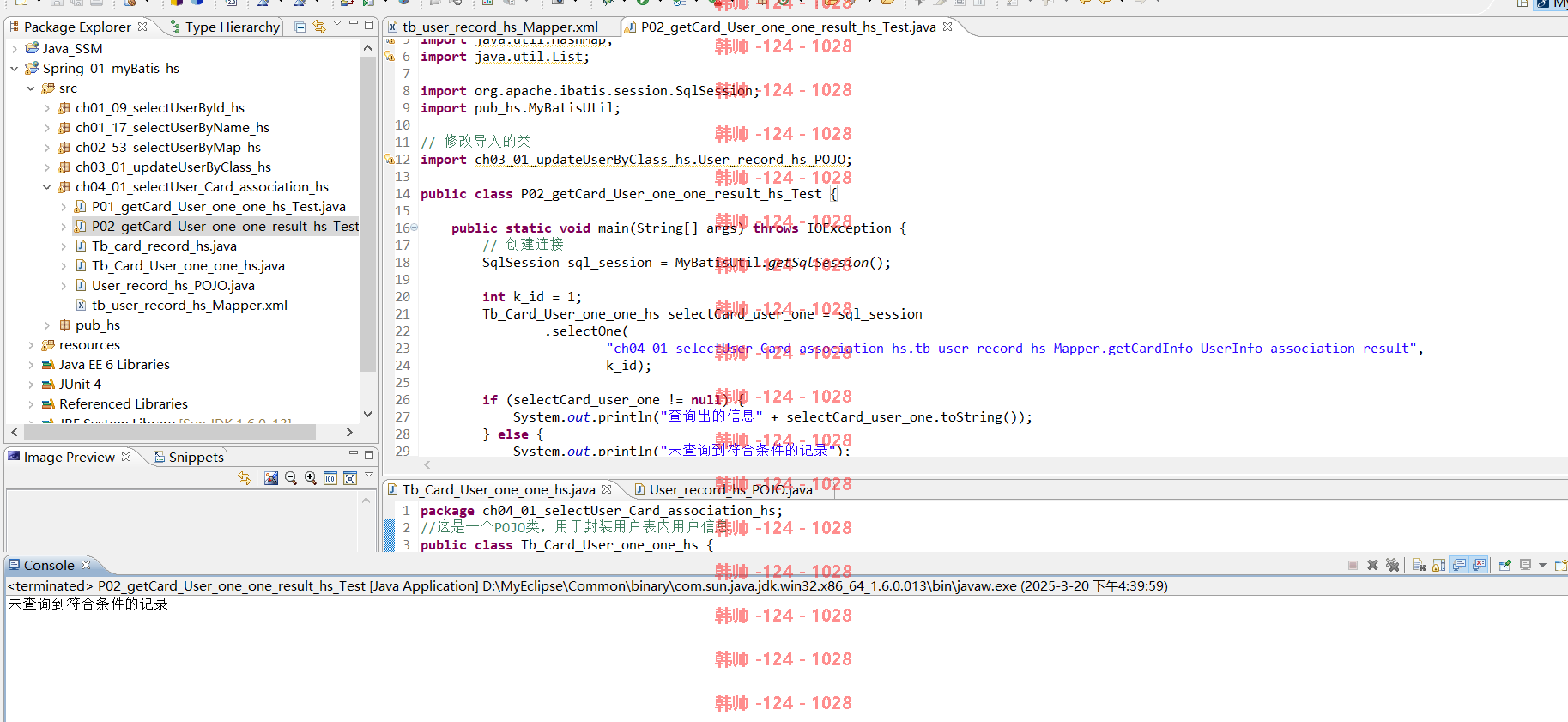Open Tb_card_record_hs.java file
The width and height of the screenshot is (1568, 722).
pyautogui.click(x=164, y=246)
